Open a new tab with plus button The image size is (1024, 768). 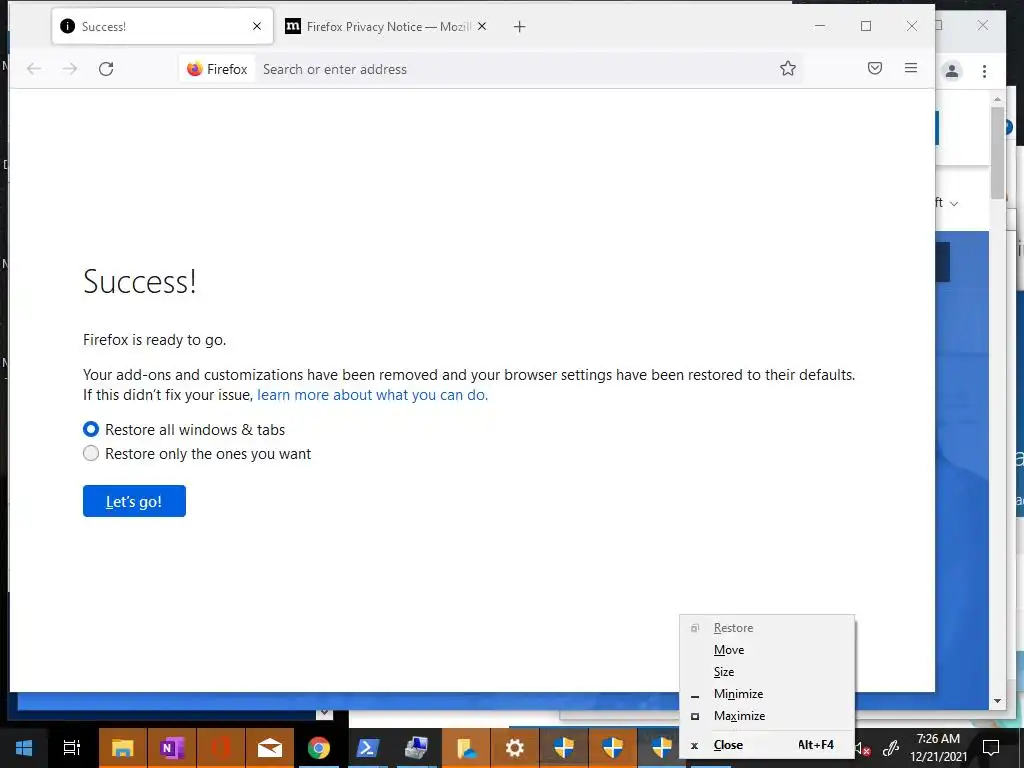tap(519, 27)
